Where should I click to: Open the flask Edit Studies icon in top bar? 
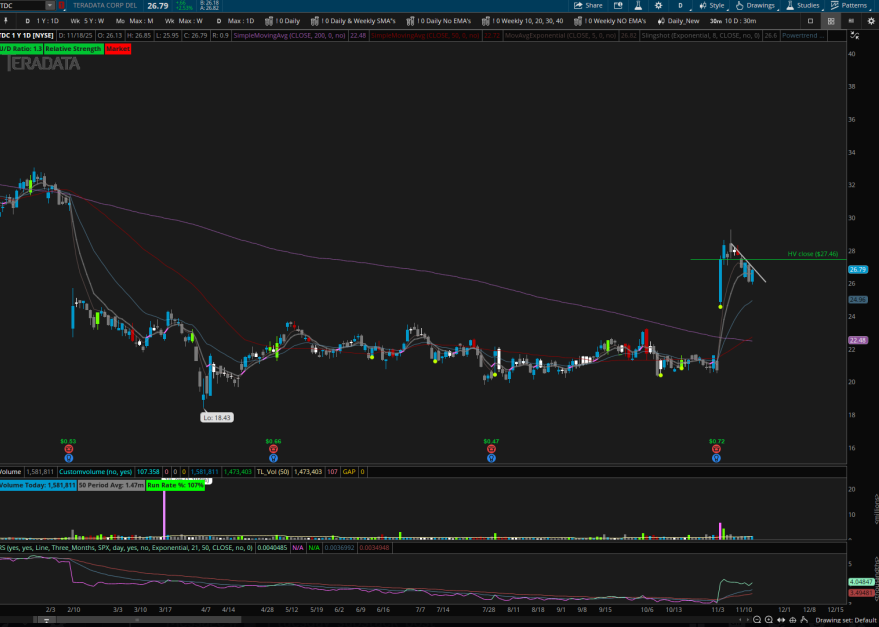tap(638, 6)
